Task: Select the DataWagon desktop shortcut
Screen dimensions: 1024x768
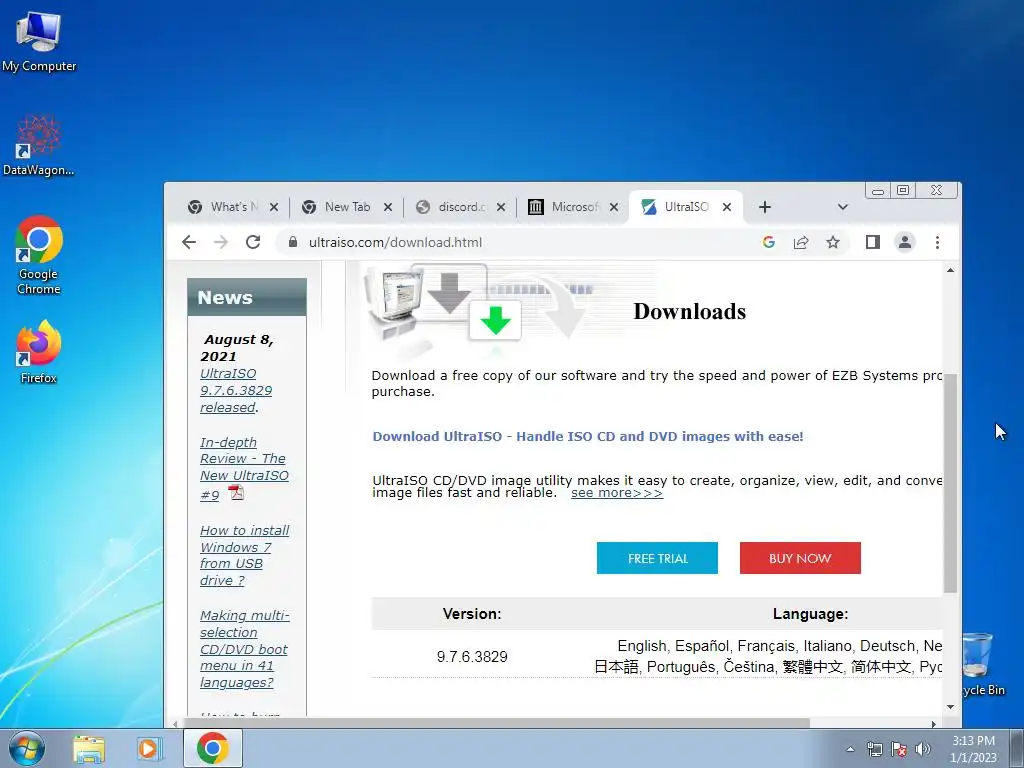Action: point(39,145)
